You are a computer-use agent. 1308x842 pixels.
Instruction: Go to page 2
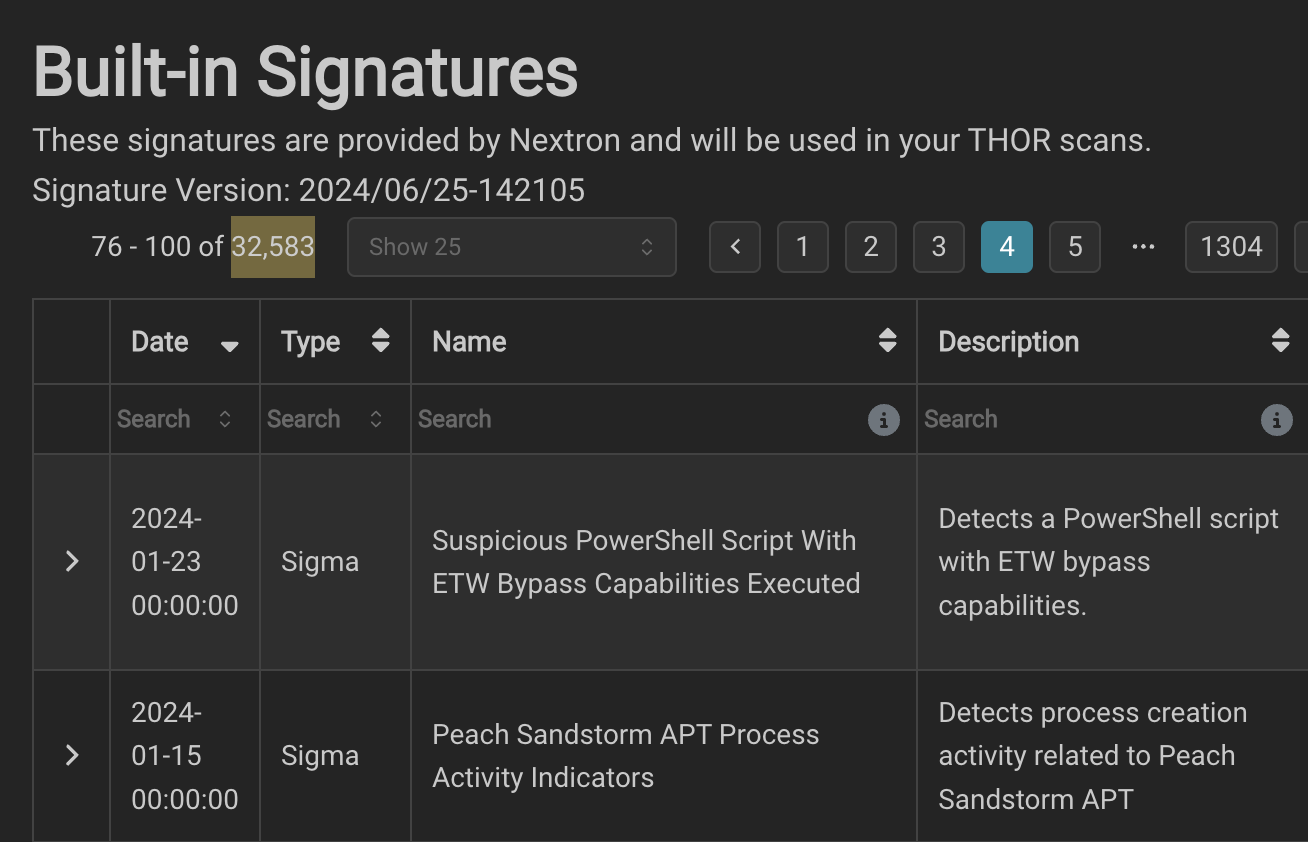click(x=870, y=247)
